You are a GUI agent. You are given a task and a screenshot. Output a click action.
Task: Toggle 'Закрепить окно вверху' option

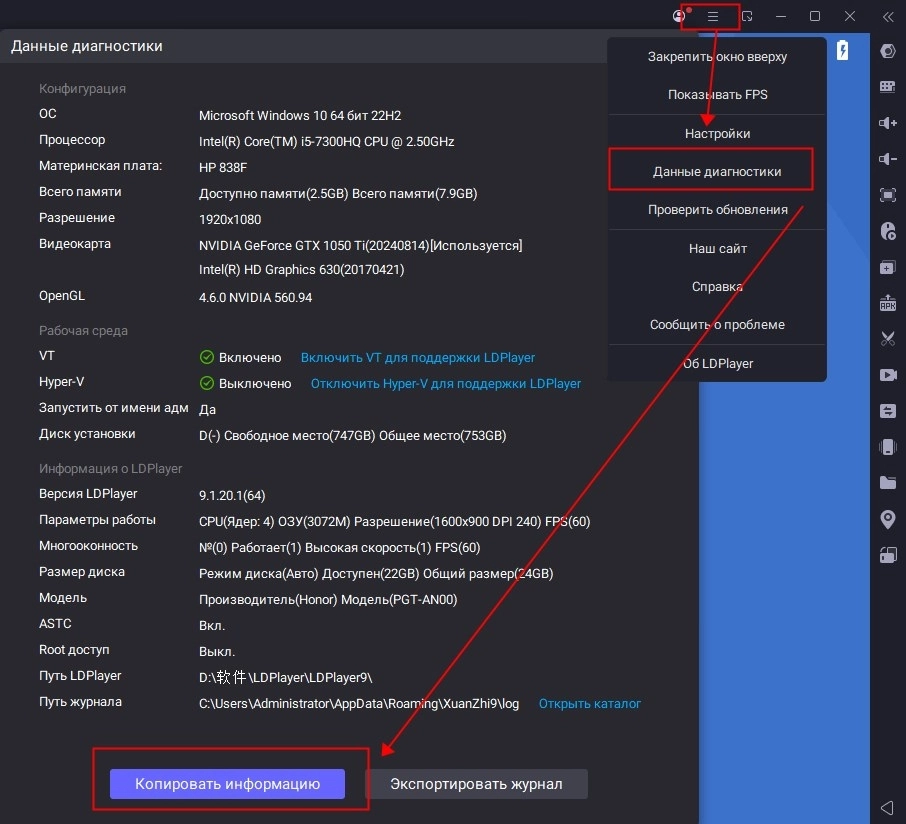pos(717,57)
